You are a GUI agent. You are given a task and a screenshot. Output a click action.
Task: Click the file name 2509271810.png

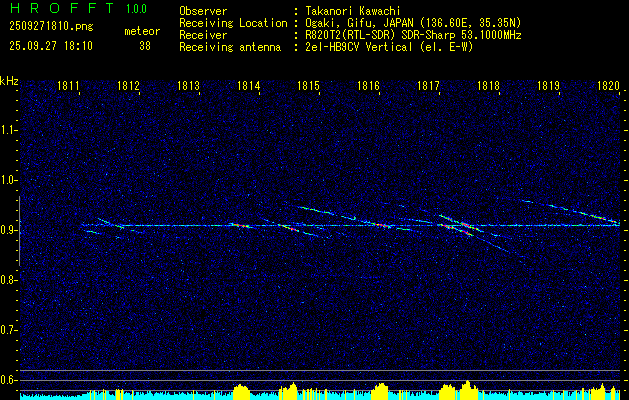tap(51, 27)
